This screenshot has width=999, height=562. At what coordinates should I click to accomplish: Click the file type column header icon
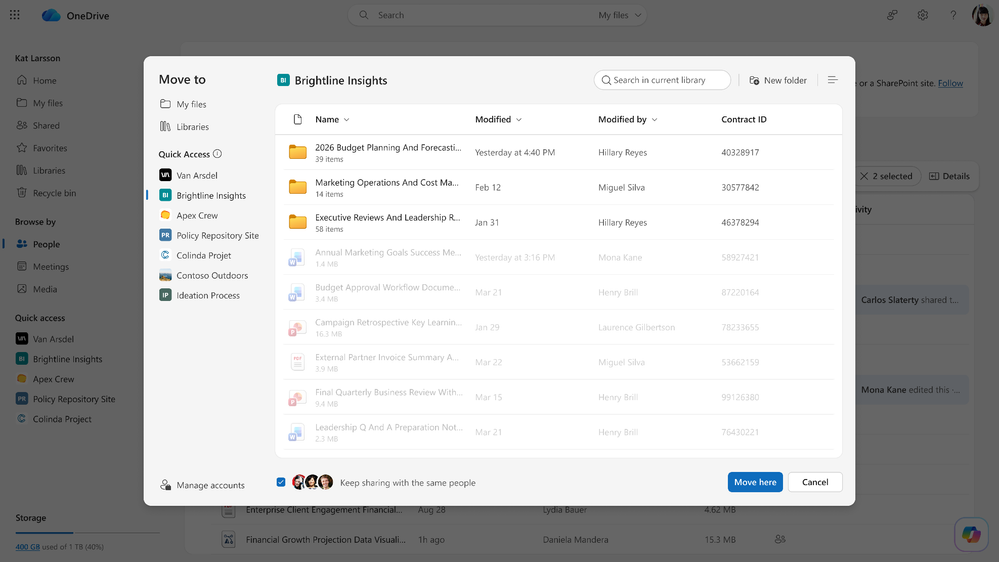(298, 119)
